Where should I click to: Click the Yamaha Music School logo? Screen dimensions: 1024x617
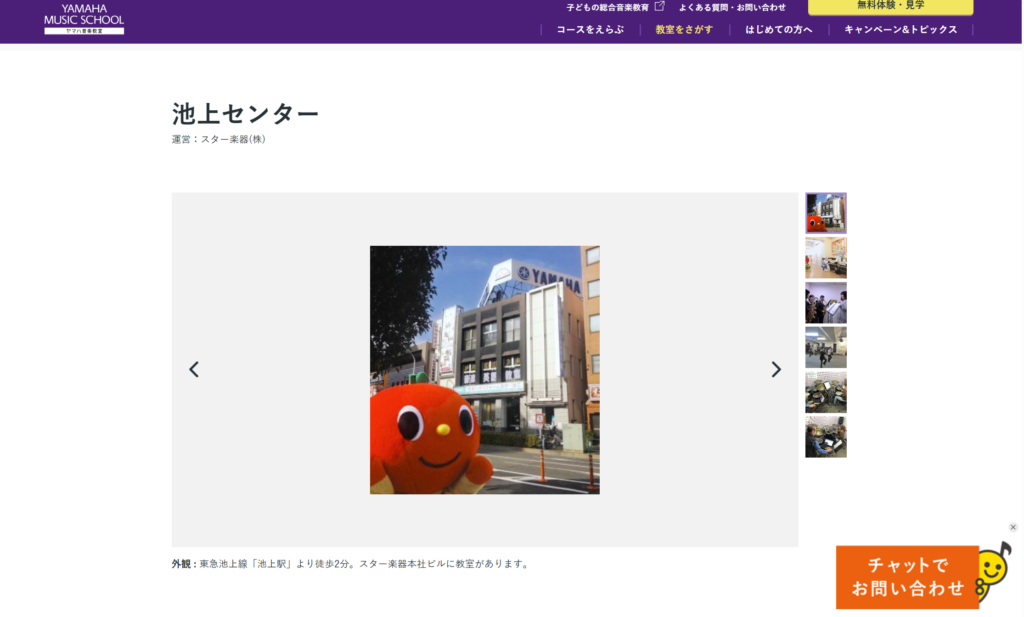[84, 18]
